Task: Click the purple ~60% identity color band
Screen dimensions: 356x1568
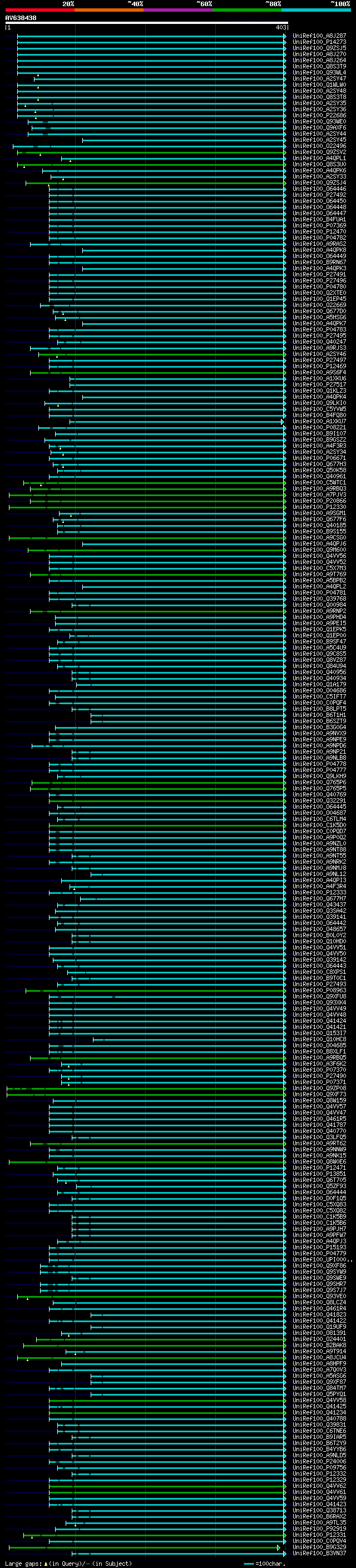Action: (179, 10)
